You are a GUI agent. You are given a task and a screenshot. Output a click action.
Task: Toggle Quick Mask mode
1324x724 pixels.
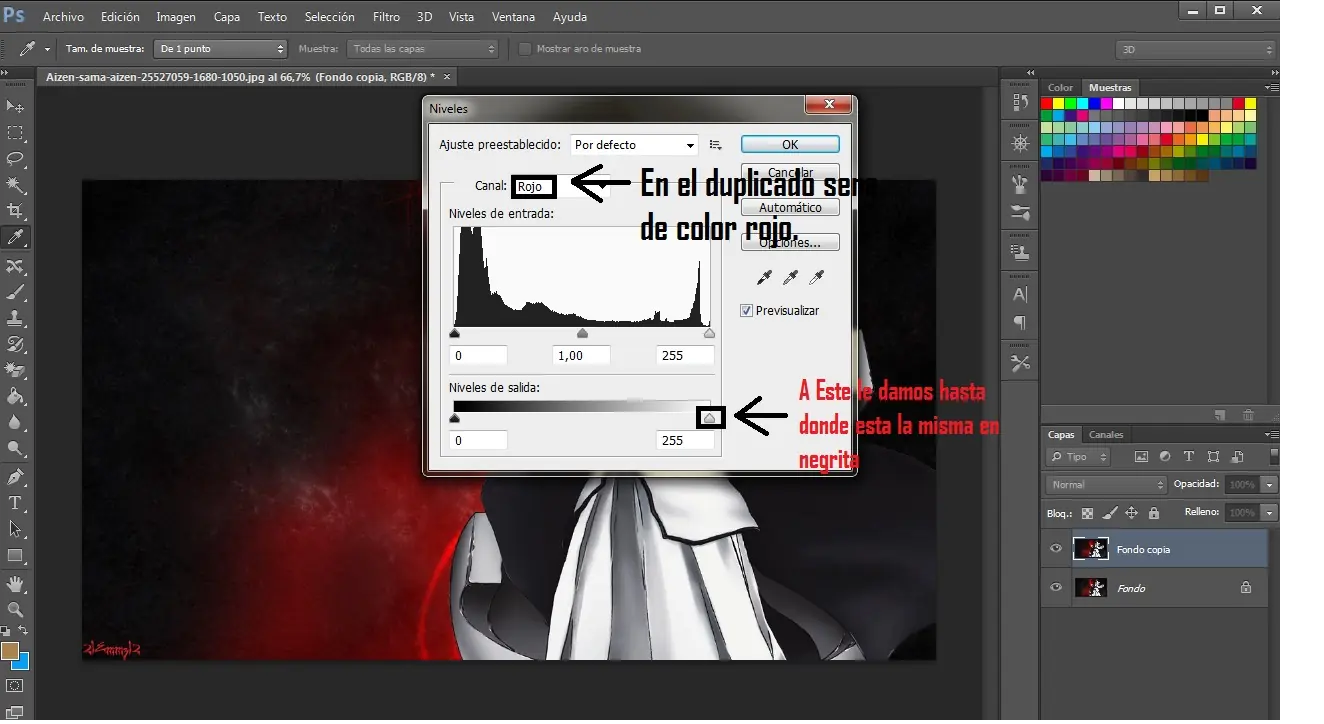tap(15, 686)
